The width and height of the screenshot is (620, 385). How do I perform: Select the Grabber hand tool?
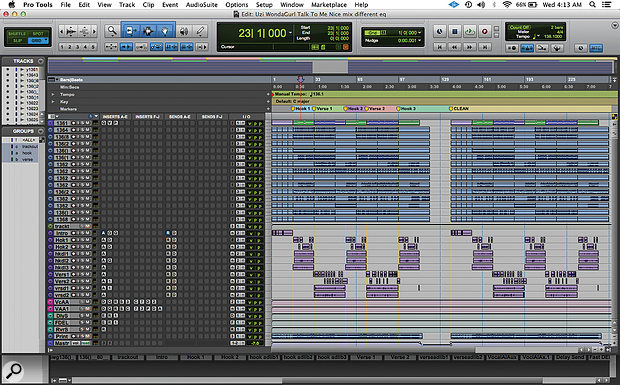pyautogui.click(x=165, y=30)
